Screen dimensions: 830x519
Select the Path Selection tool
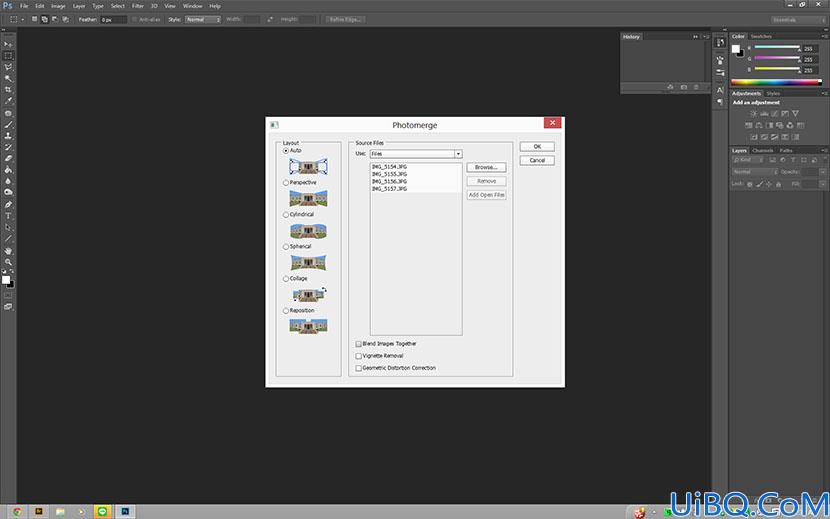point(8,227)
